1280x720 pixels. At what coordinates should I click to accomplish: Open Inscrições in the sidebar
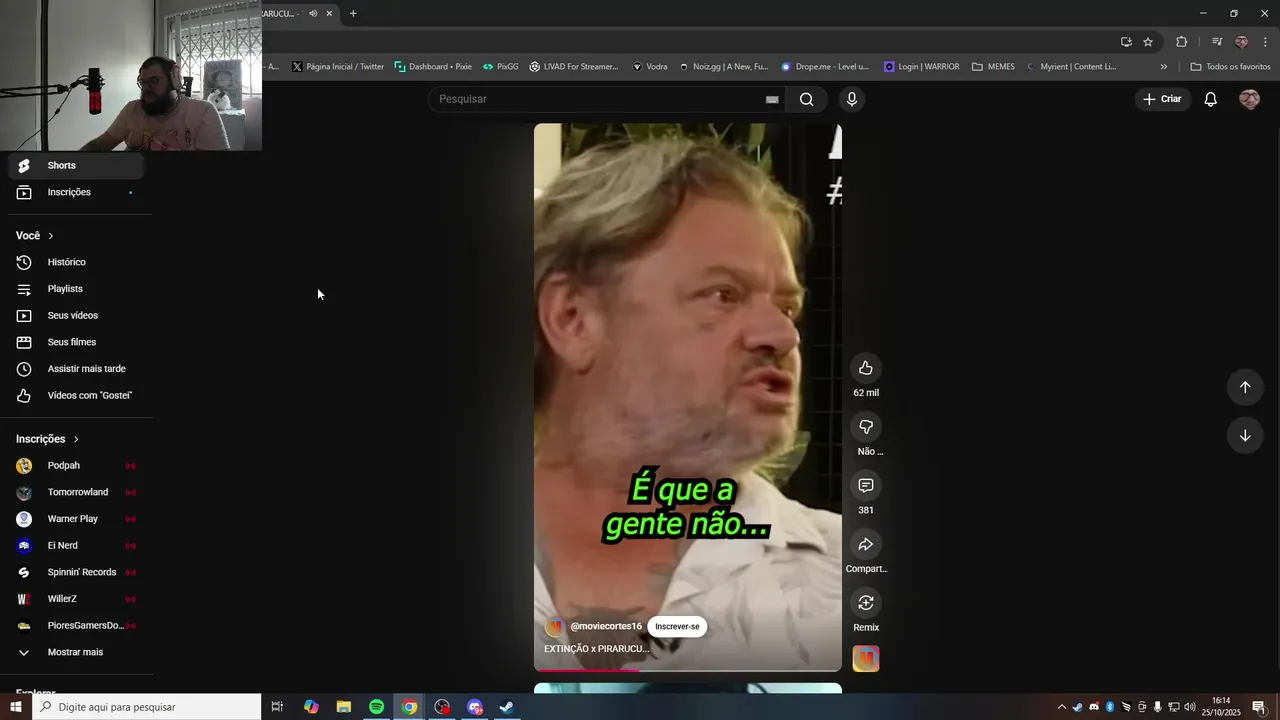pos(76,192)
